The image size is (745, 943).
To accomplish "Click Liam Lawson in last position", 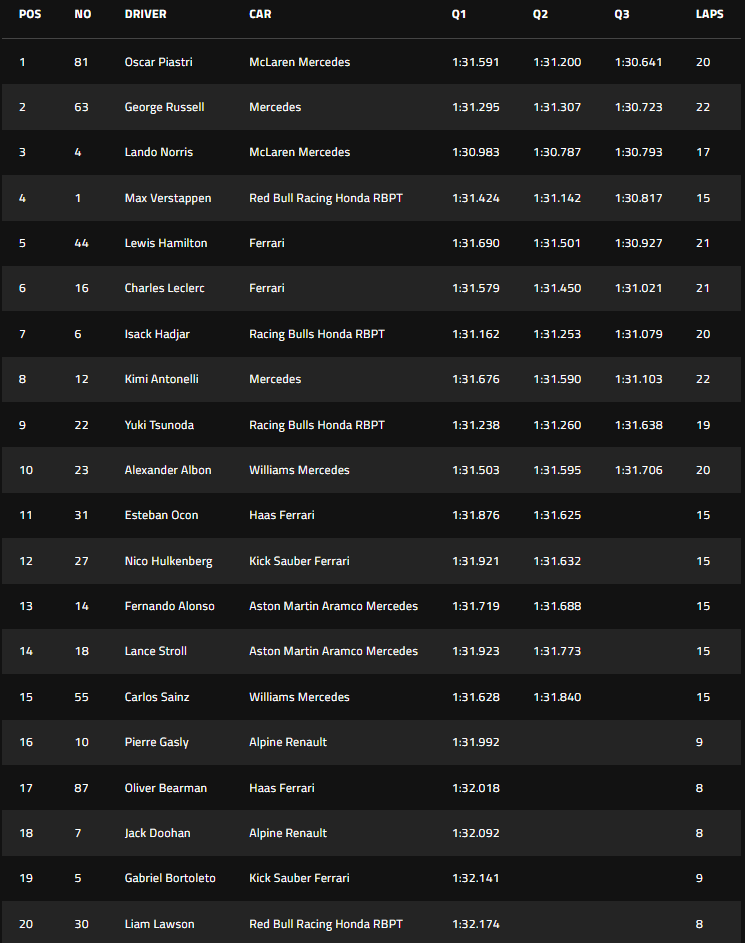I will point(159,924).
